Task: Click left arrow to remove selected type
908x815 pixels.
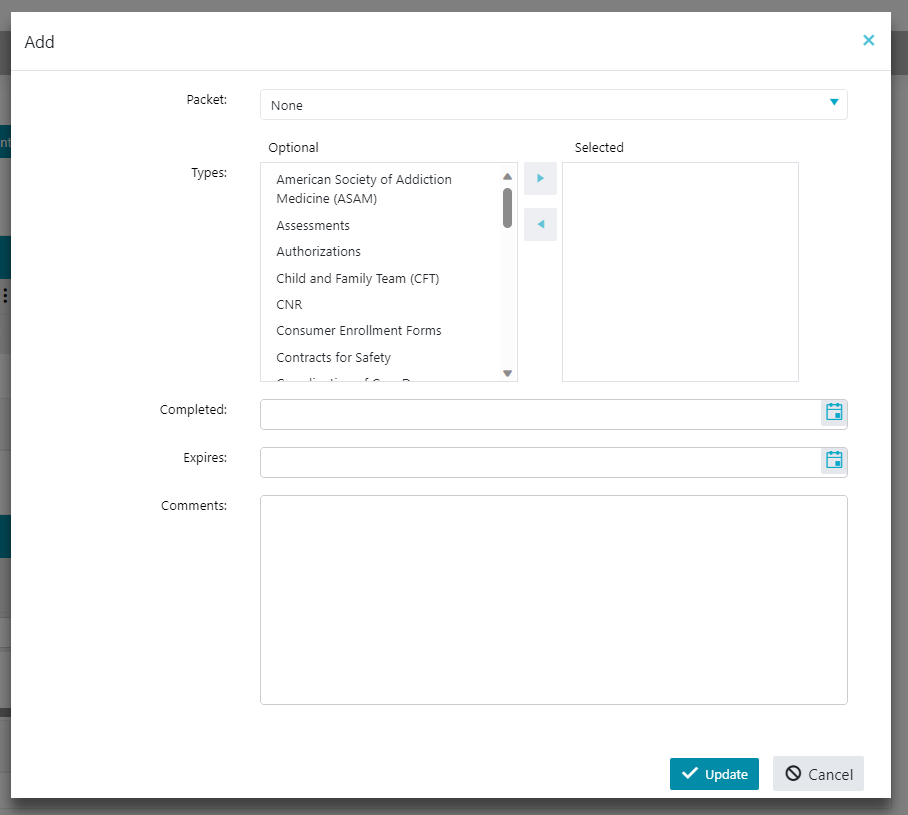Action: pyautogui.click(x=540, y=224)
